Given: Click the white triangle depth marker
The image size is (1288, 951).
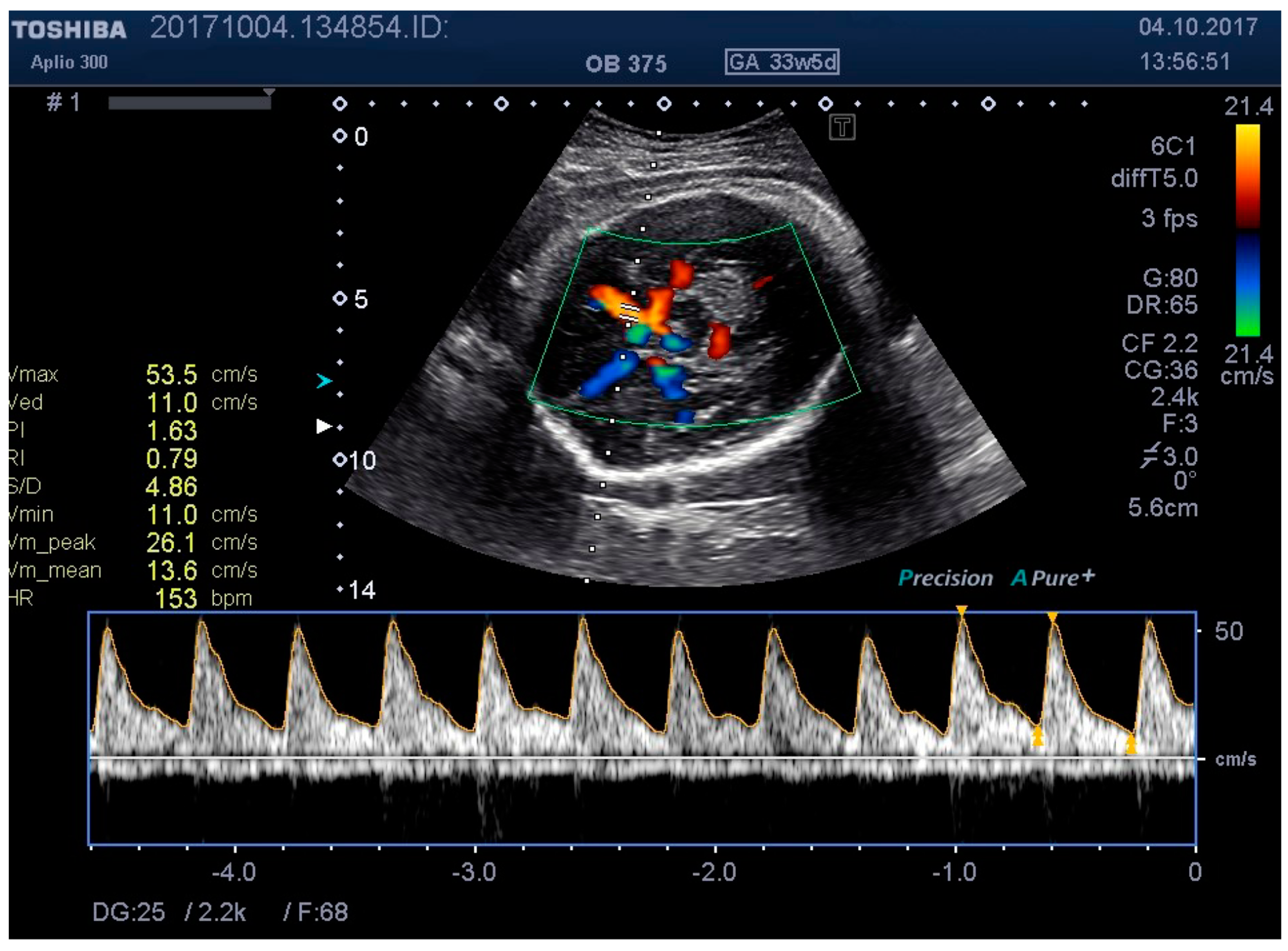Looking at the screenshot, I should coord(324,426).
